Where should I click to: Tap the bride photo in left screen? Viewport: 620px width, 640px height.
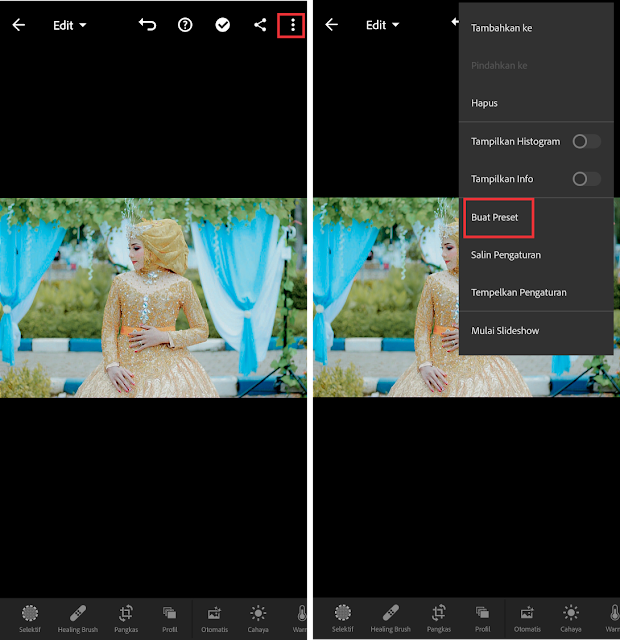(153, 298)
